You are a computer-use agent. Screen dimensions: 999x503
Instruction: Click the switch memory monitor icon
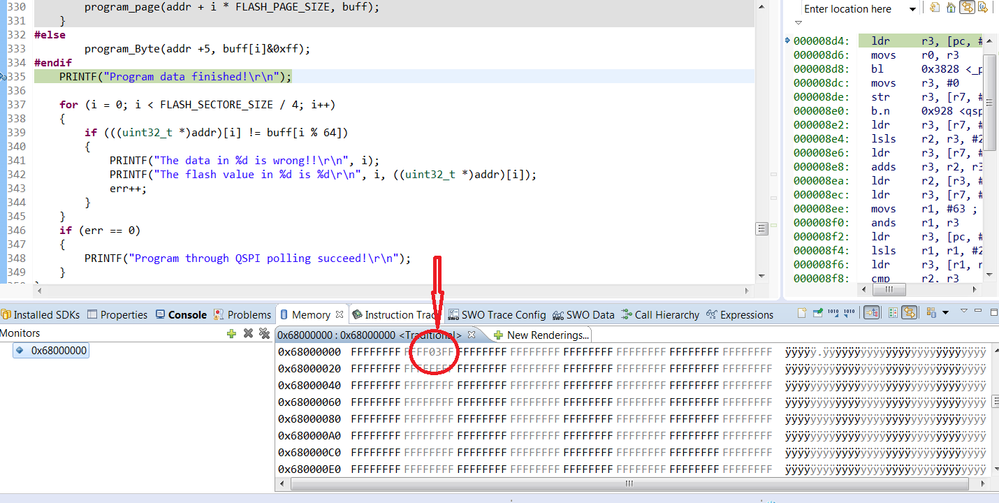click(931, 313)
